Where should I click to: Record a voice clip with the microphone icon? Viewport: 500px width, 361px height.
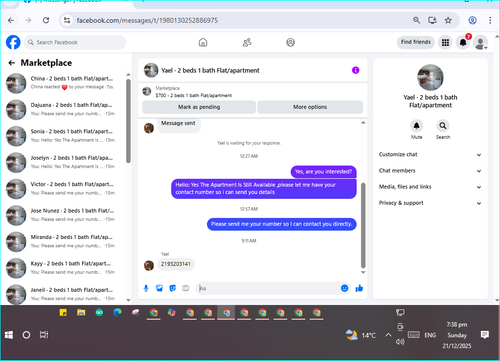[x=146, y=288]
